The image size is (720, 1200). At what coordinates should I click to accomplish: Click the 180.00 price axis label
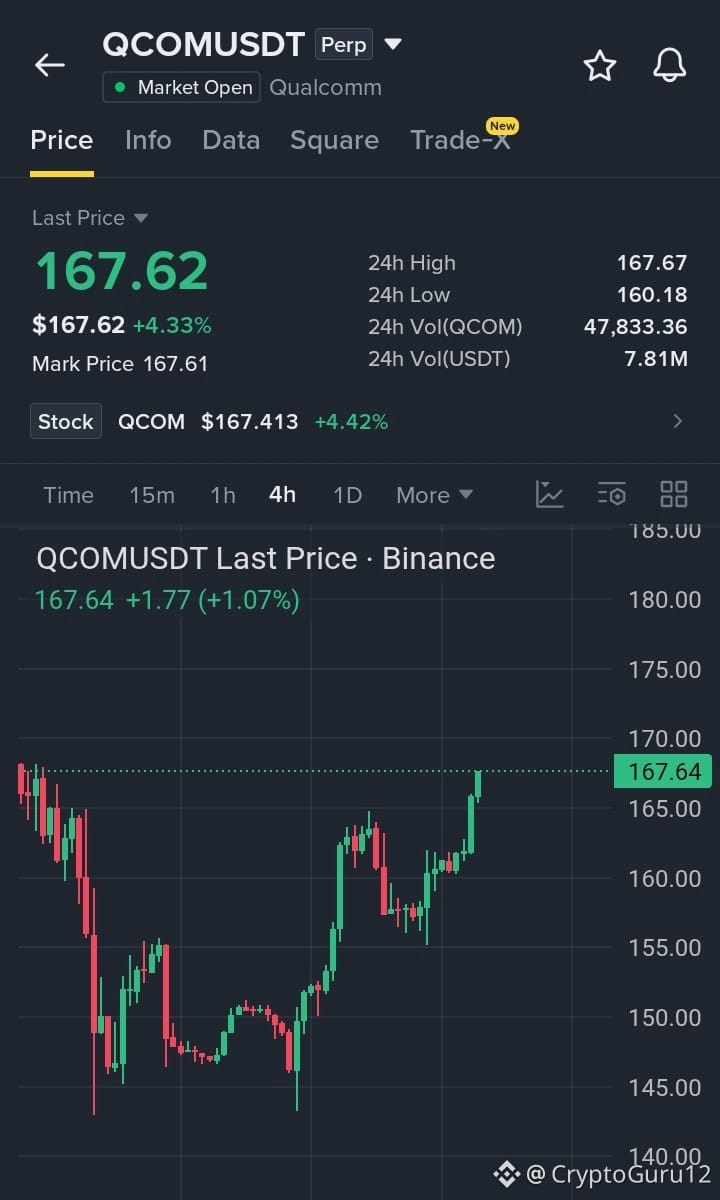pos(665,600)
